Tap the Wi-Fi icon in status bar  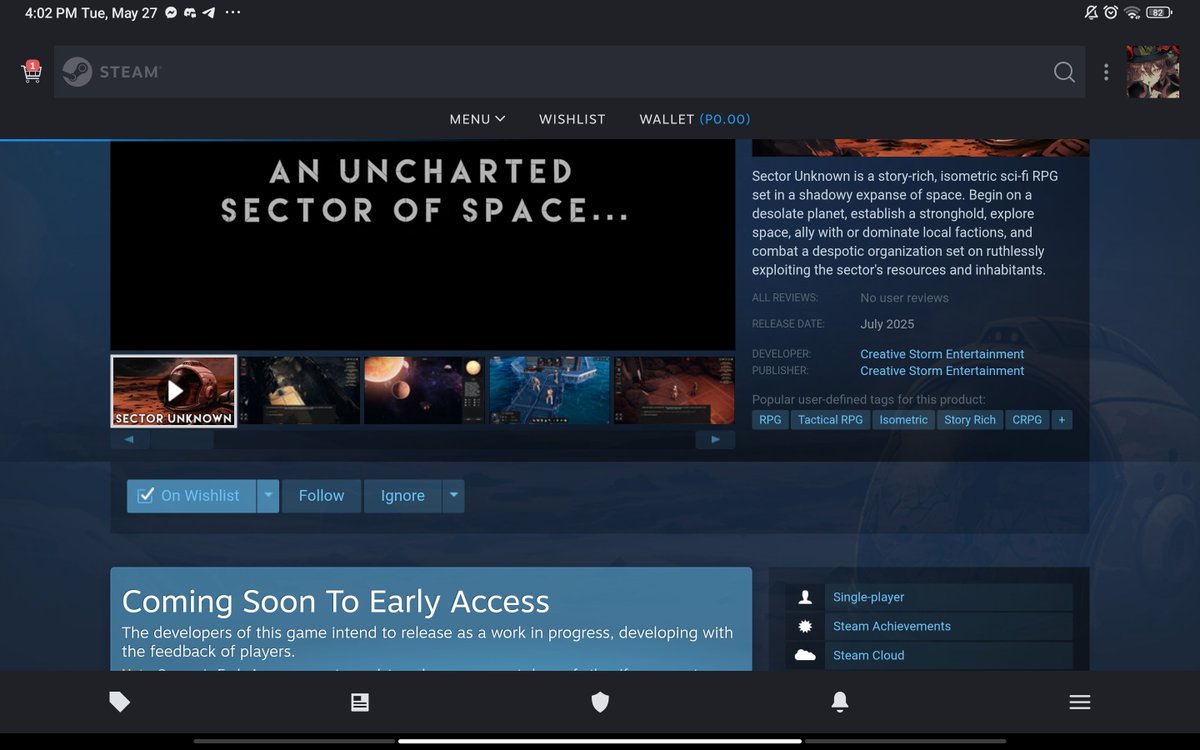pos(1132,13)
